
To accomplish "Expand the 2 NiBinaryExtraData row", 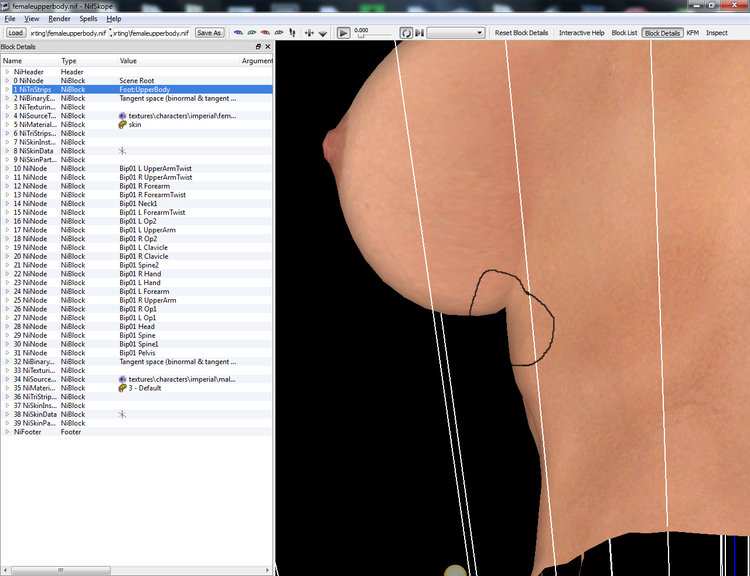I will pyautogui.click(x=7, y=98).
